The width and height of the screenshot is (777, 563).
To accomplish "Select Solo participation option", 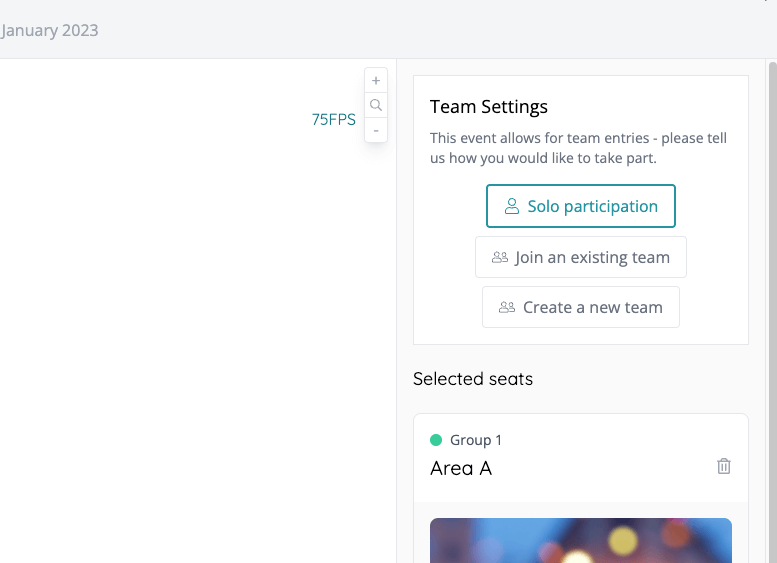I will click(581, 206).
